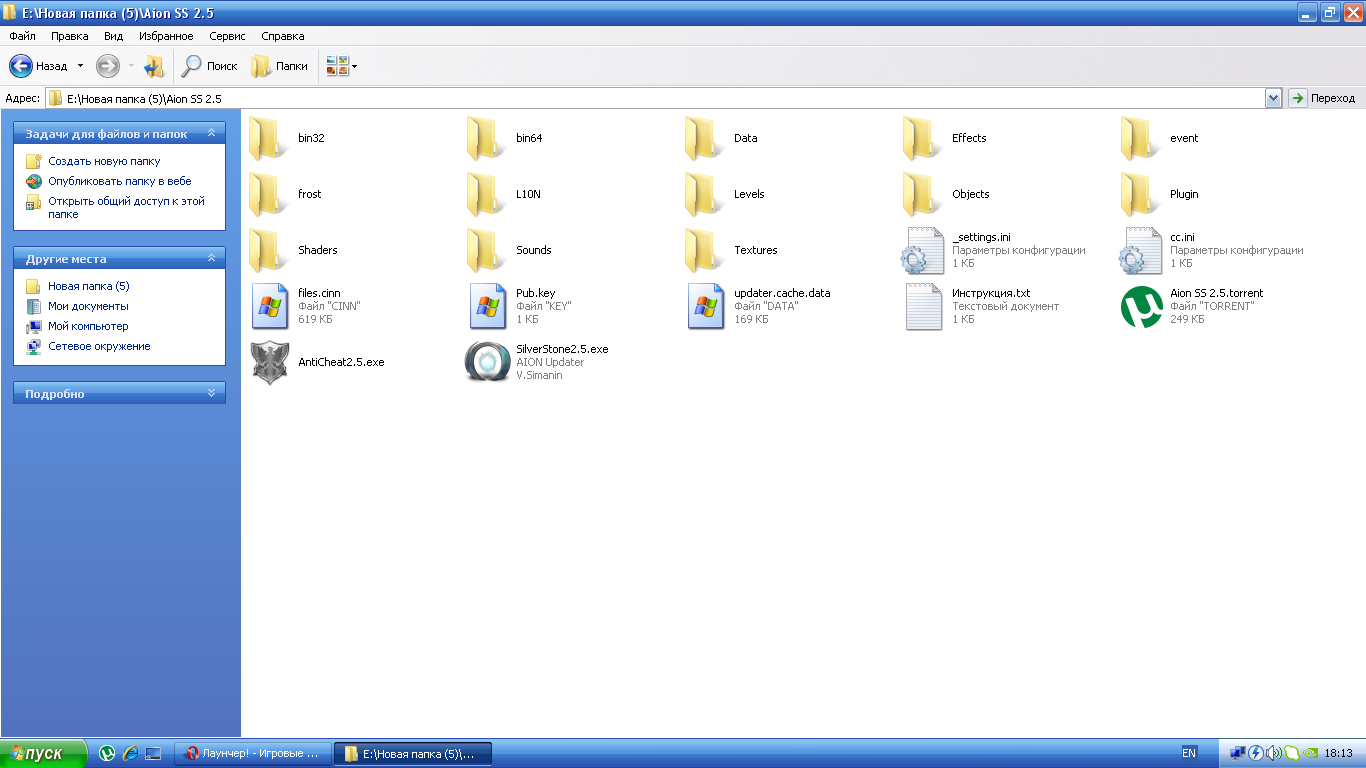Open the Файл menu
1366x768 pixels.
(x=22, y=36)
